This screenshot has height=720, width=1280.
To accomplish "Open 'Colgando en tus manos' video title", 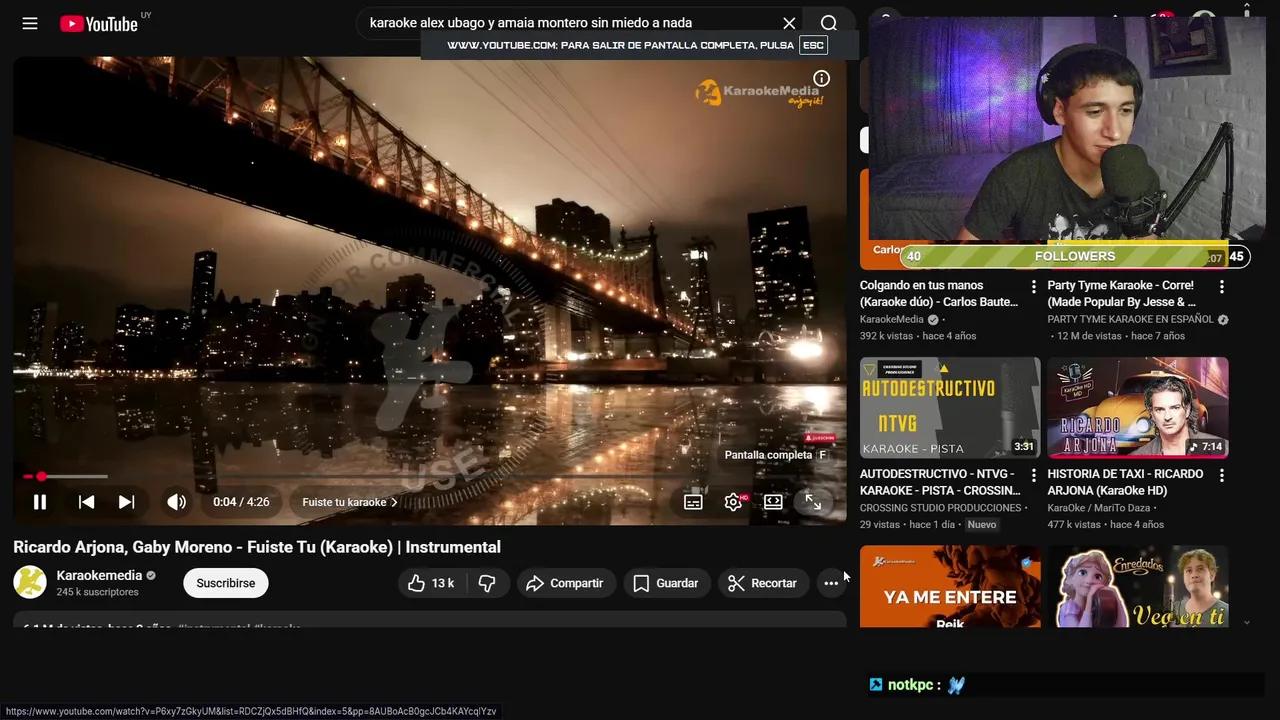I will [939, 293].
